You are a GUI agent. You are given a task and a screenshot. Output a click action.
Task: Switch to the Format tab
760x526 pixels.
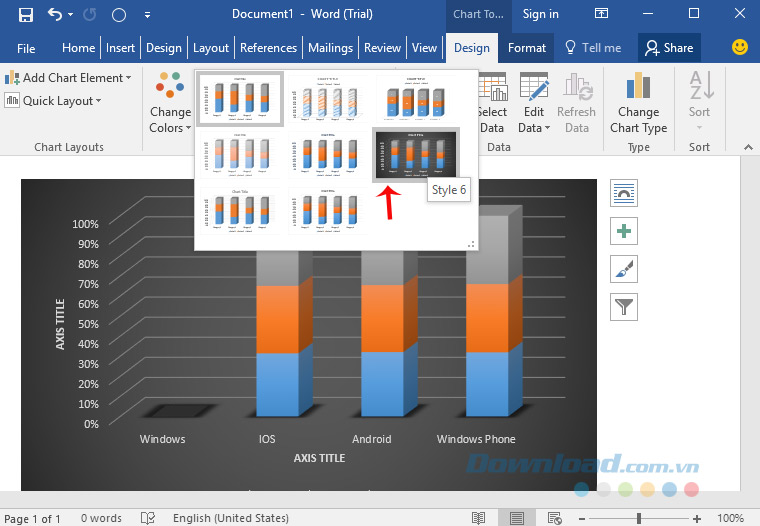(527, 47)
